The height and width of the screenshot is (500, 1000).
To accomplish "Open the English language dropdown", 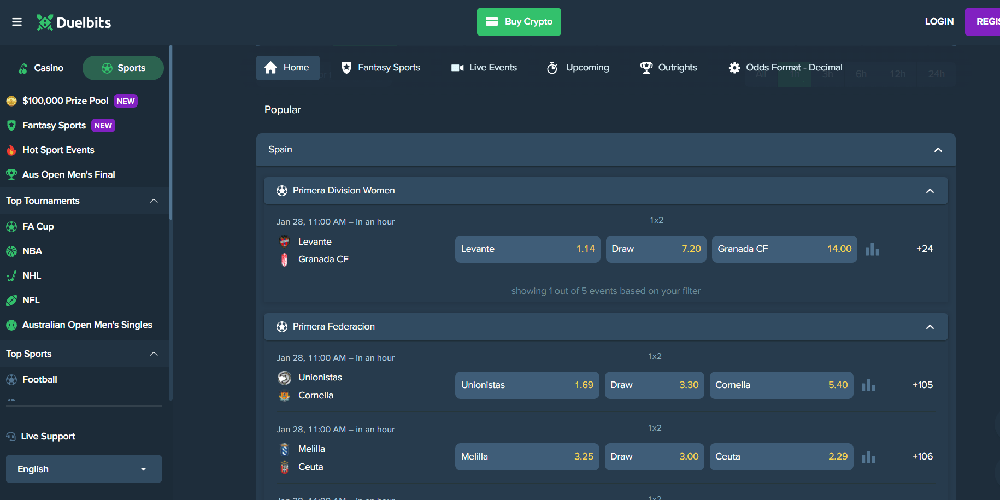I will pos(84,469).
